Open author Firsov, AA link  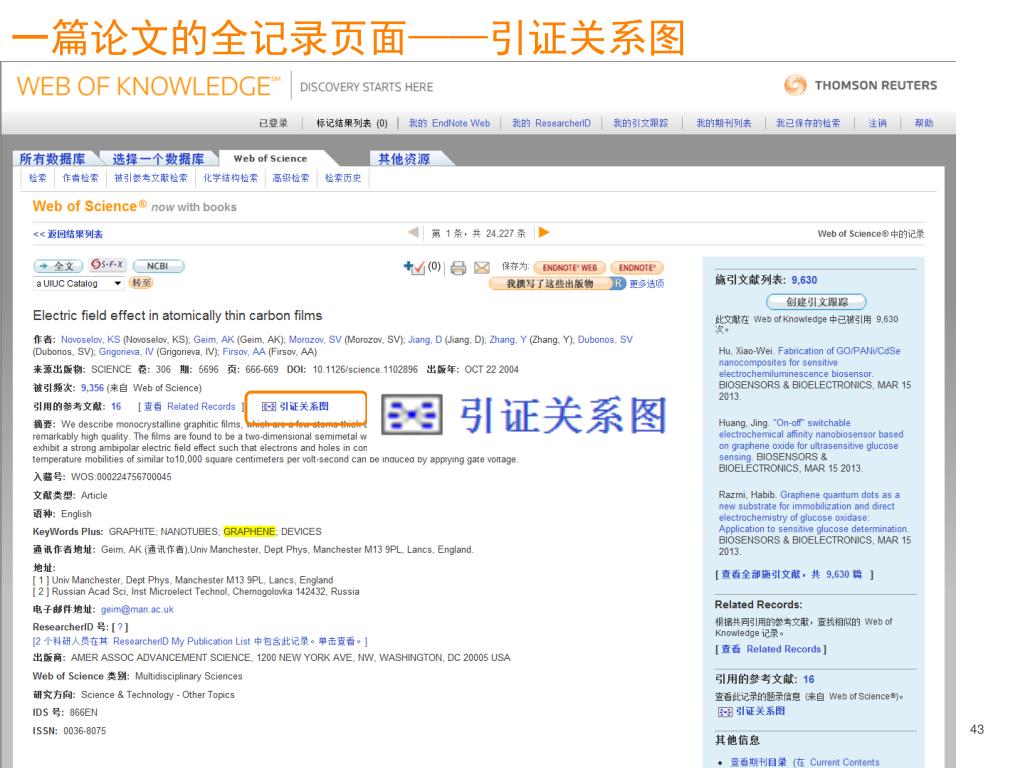pos(244,351)
